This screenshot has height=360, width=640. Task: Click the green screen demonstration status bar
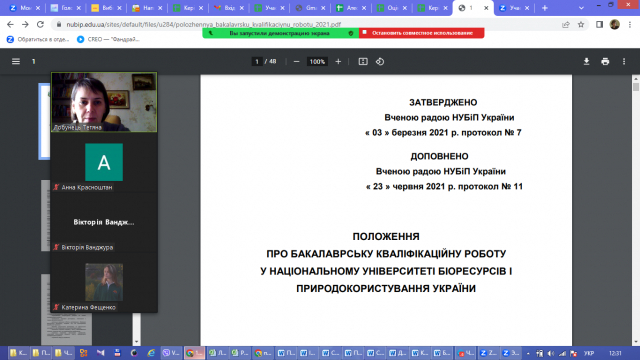[281, 33]
